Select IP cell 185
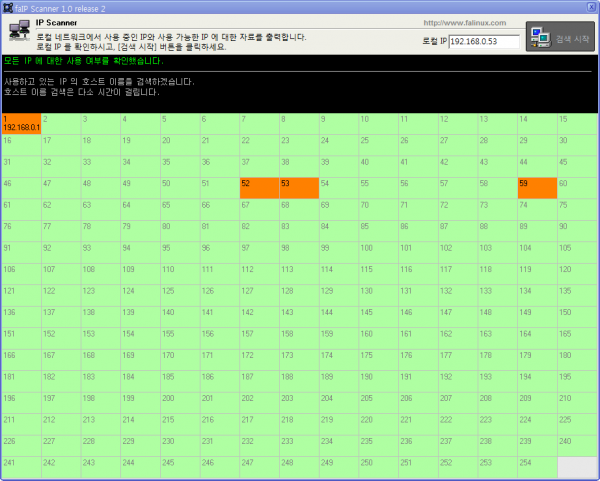600x481 pixels. (x=180, y=381)
